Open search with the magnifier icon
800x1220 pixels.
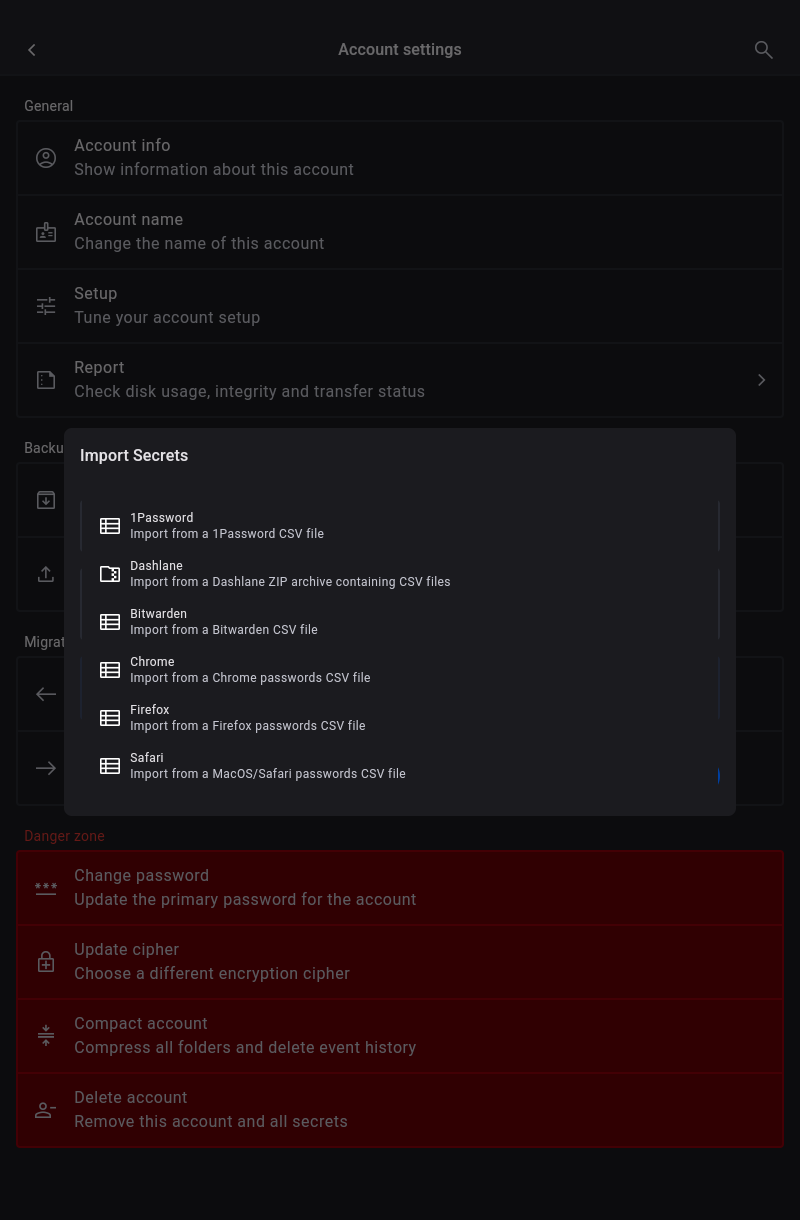pos(763,50)
